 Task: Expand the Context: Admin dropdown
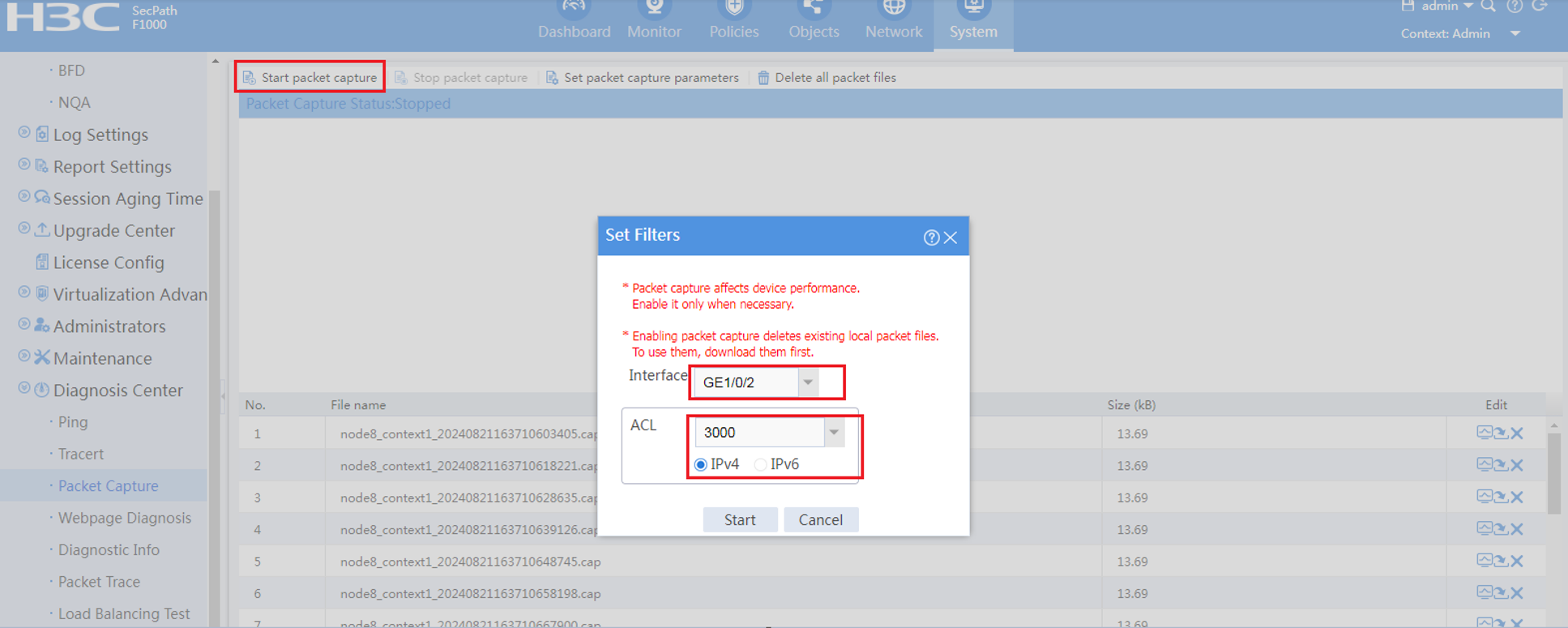pyautogui.click(x=1515, y=34)
